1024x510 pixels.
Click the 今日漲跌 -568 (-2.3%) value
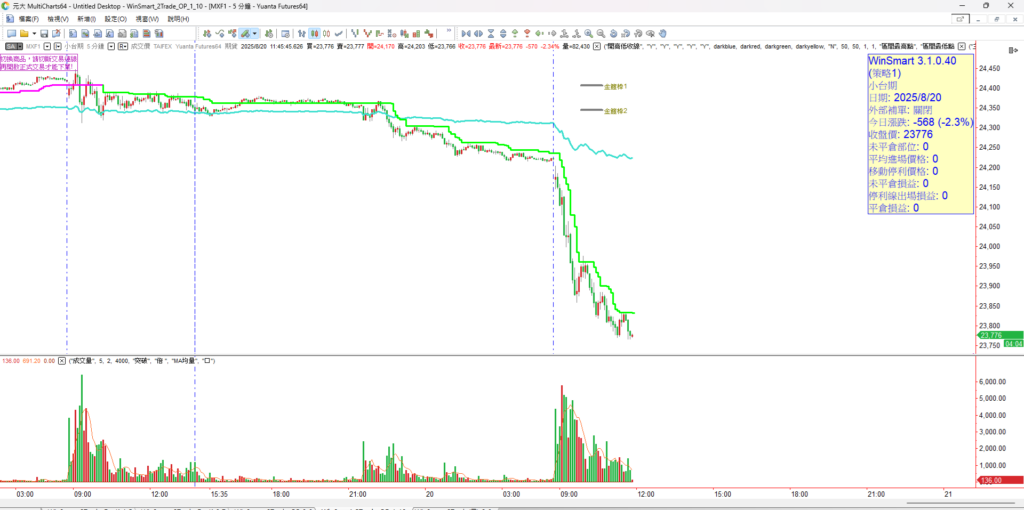[x=944, y=122]
